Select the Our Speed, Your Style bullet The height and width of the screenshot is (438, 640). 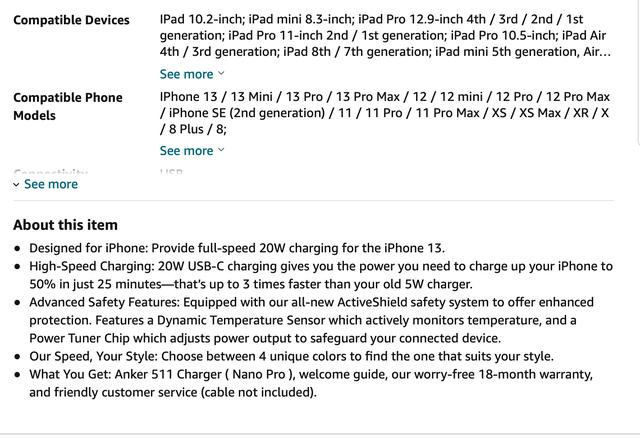pyautogui.click(x=291, y=356)
